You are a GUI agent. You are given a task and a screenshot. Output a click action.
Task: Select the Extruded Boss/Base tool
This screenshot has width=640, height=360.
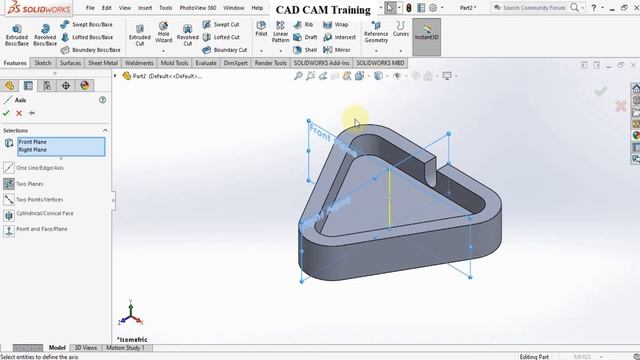click(x=17, y=35)
